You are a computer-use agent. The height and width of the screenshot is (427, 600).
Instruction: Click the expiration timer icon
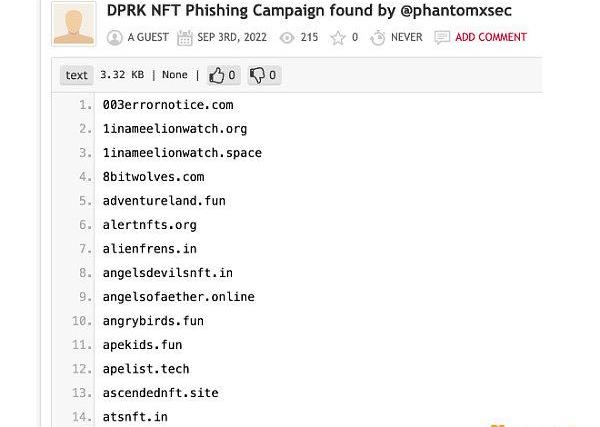pos(378,38)
